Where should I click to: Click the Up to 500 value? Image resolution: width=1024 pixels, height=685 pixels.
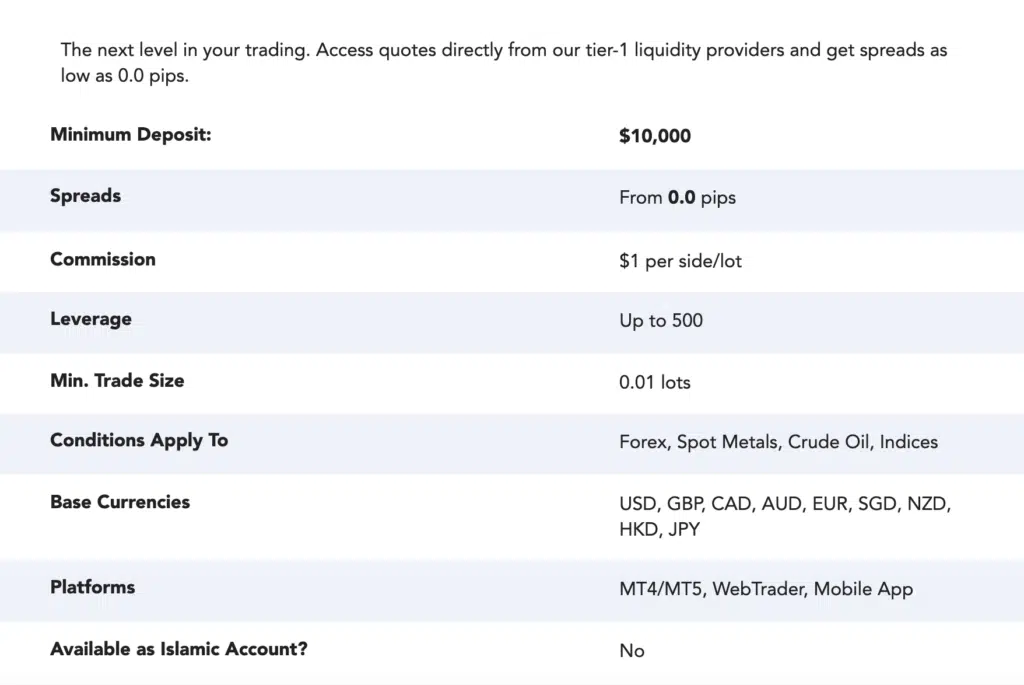(x=661, y=321)
